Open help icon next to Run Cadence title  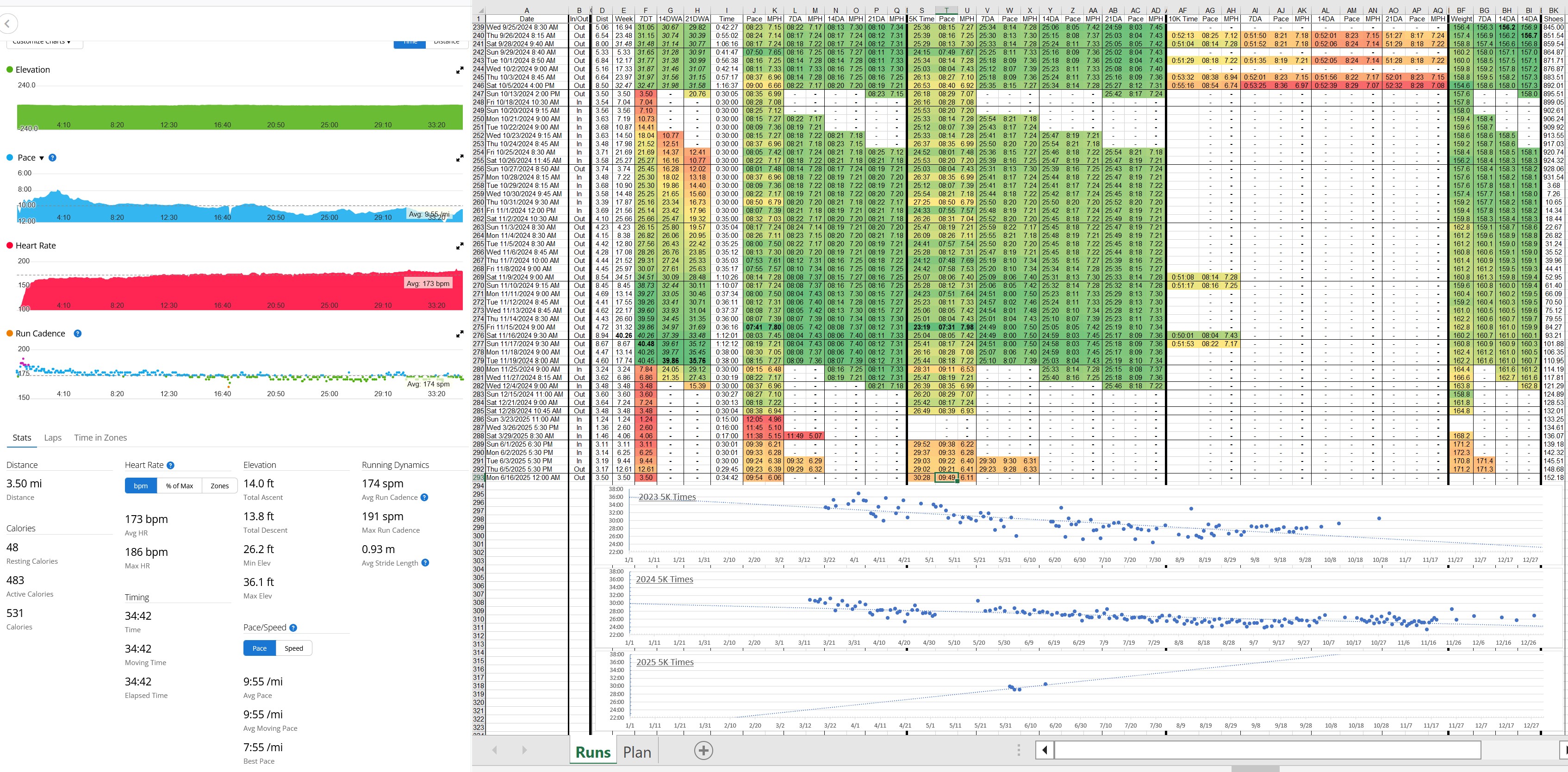(78, 334)
